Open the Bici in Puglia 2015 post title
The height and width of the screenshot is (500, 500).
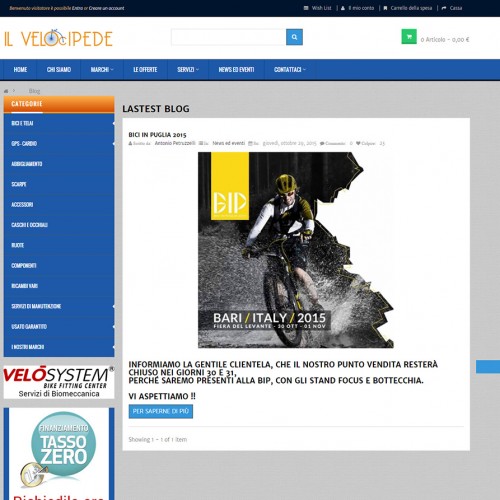pos(157,135)
